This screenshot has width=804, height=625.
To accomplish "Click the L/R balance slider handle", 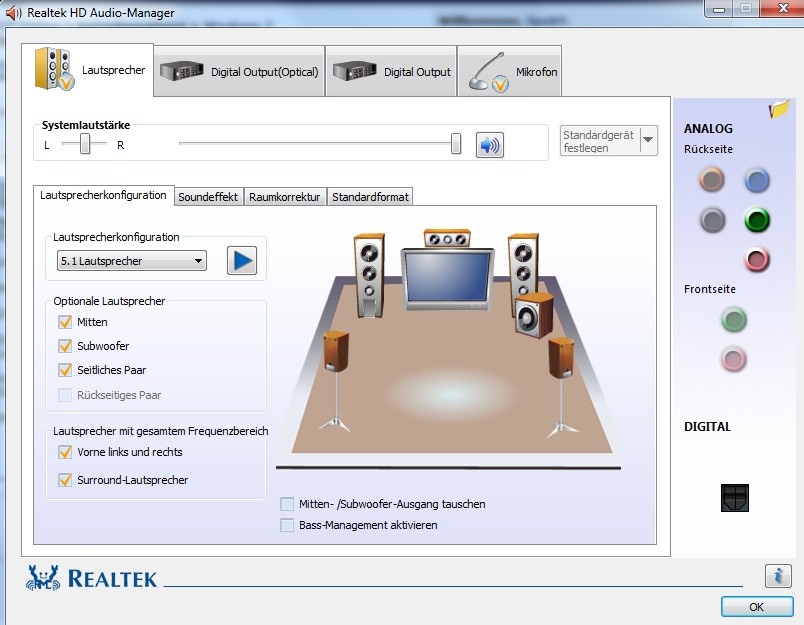I will pos(85,144).
